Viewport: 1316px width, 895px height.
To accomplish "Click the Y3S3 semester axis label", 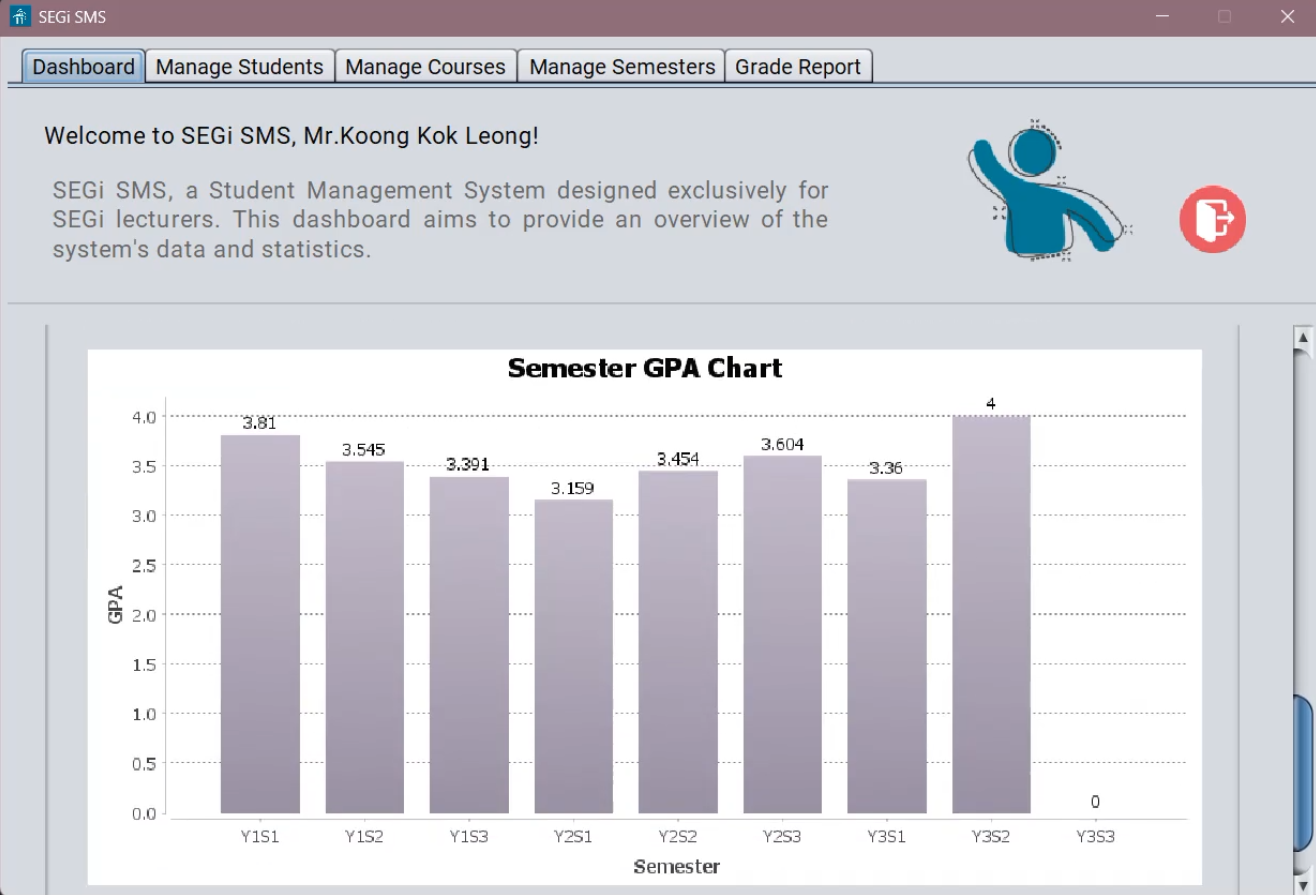I will [1095, 836].
